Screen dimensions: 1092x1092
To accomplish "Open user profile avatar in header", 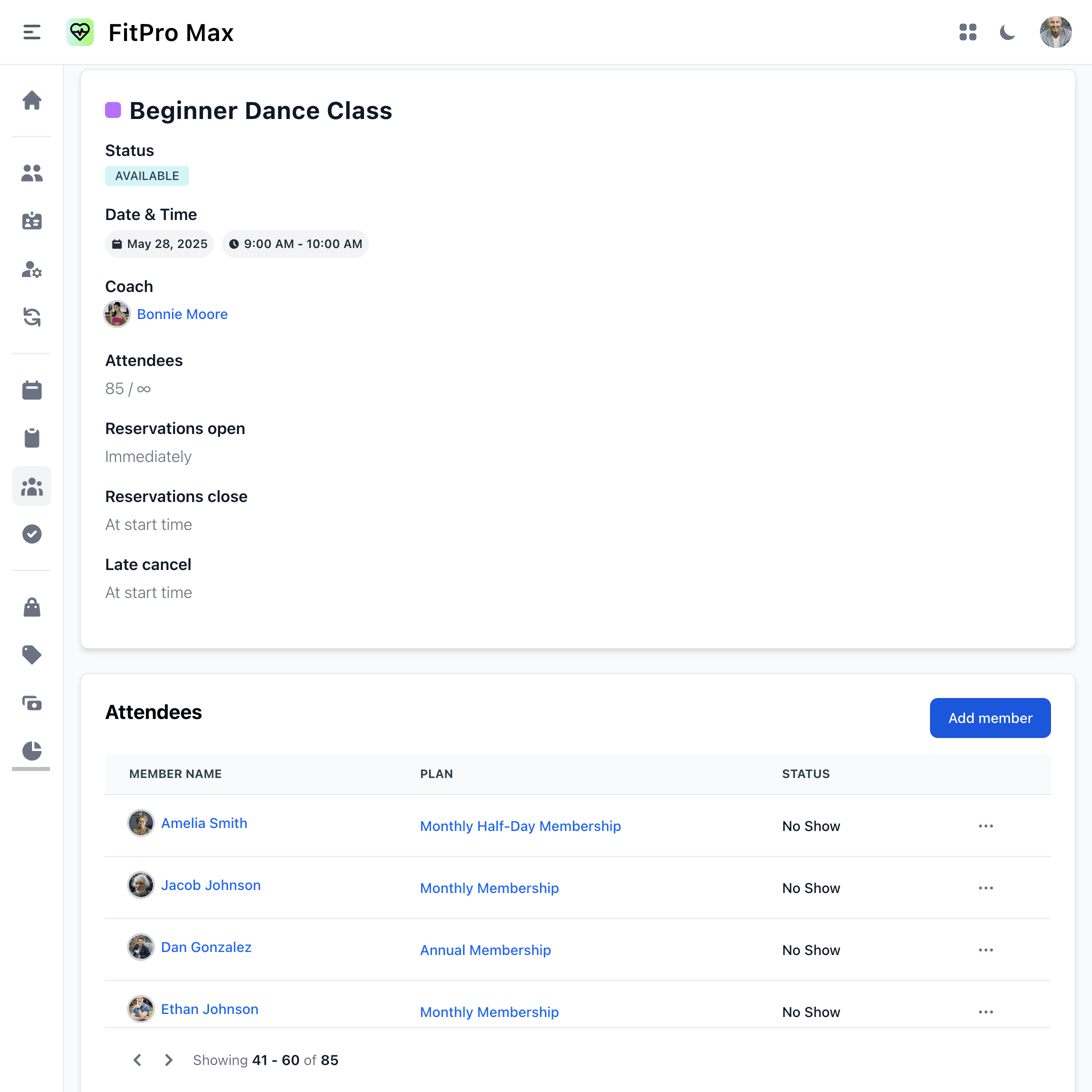I will pos(1055,32).
